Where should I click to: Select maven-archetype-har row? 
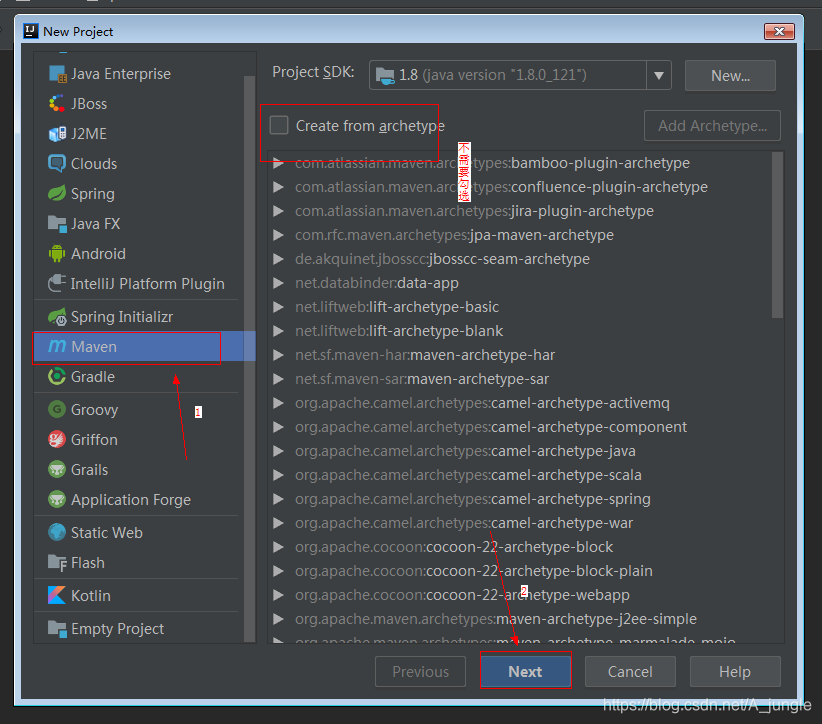coord(520,355)
